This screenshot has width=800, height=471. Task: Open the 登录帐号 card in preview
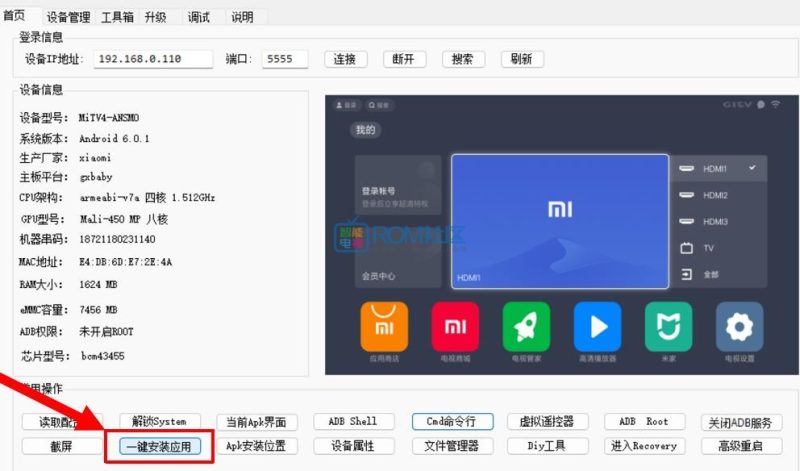click(398, 185)
